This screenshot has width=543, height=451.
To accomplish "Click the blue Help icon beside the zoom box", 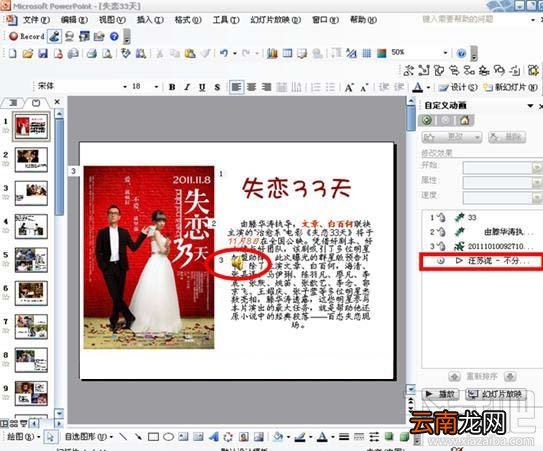I will pyautogui.click(x=461, y=53).
